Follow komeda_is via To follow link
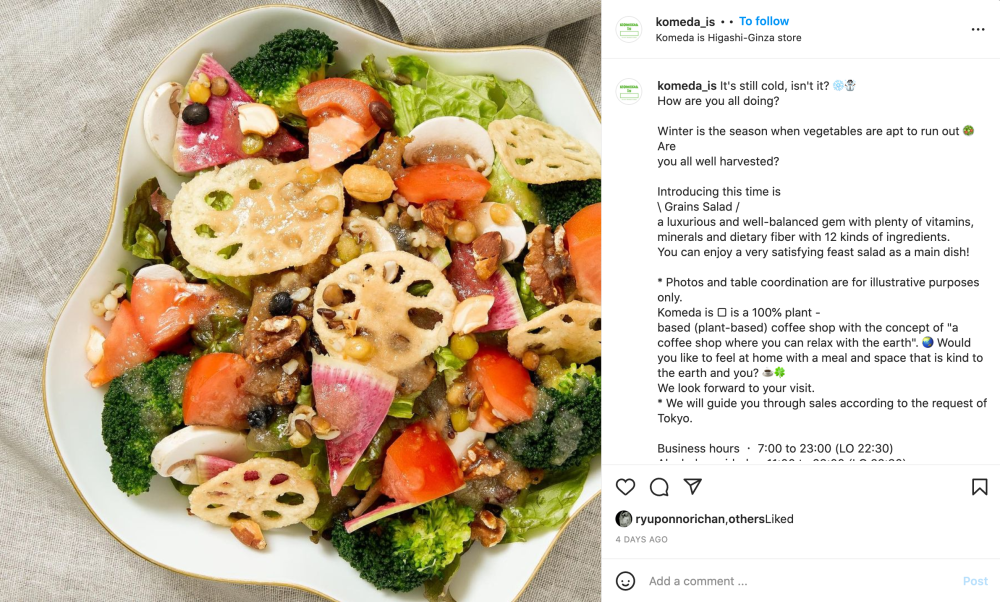The width and height of the screenshot is (1000, 602). tap(763, 21)
